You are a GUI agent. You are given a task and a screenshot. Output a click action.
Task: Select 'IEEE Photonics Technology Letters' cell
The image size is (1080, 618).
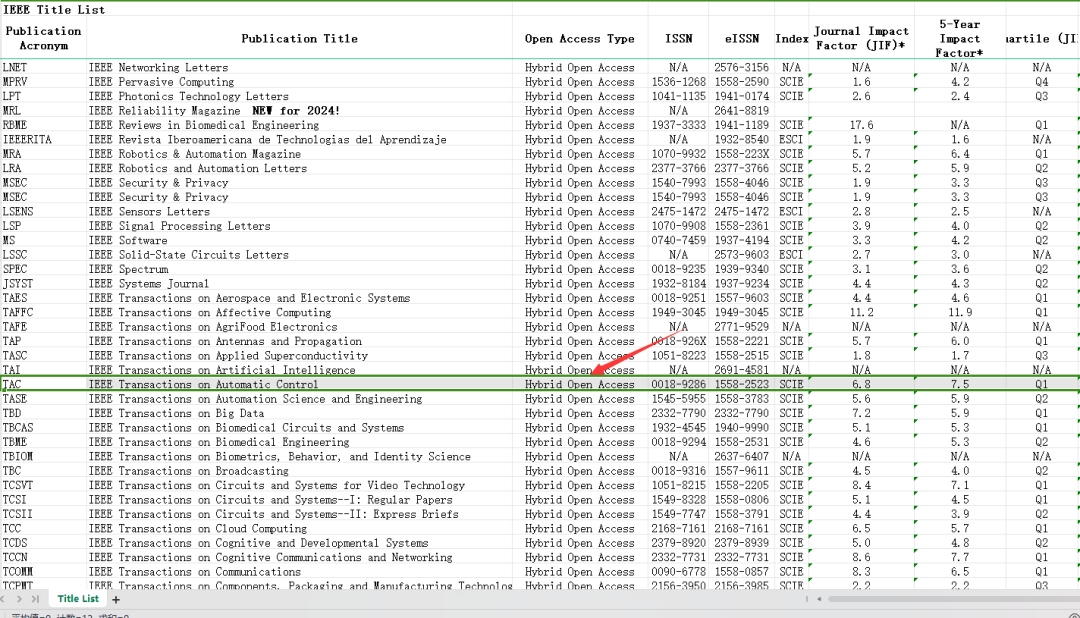tap(300, 96)
